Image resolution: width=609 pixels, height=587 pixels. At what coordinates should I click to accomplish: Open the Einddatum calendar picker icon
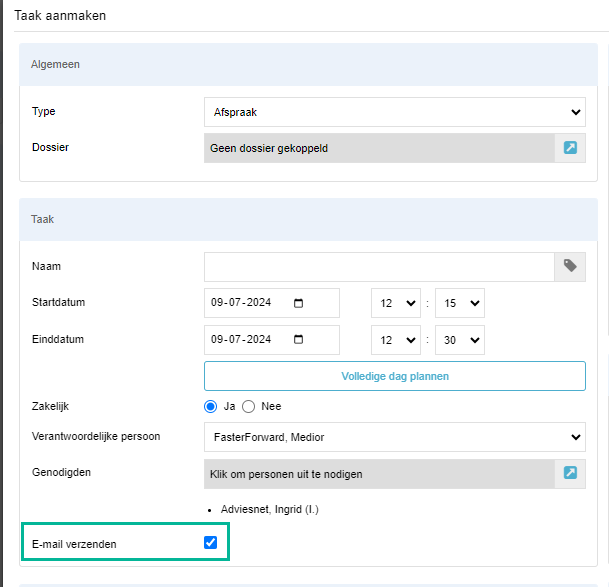point(298,340)
